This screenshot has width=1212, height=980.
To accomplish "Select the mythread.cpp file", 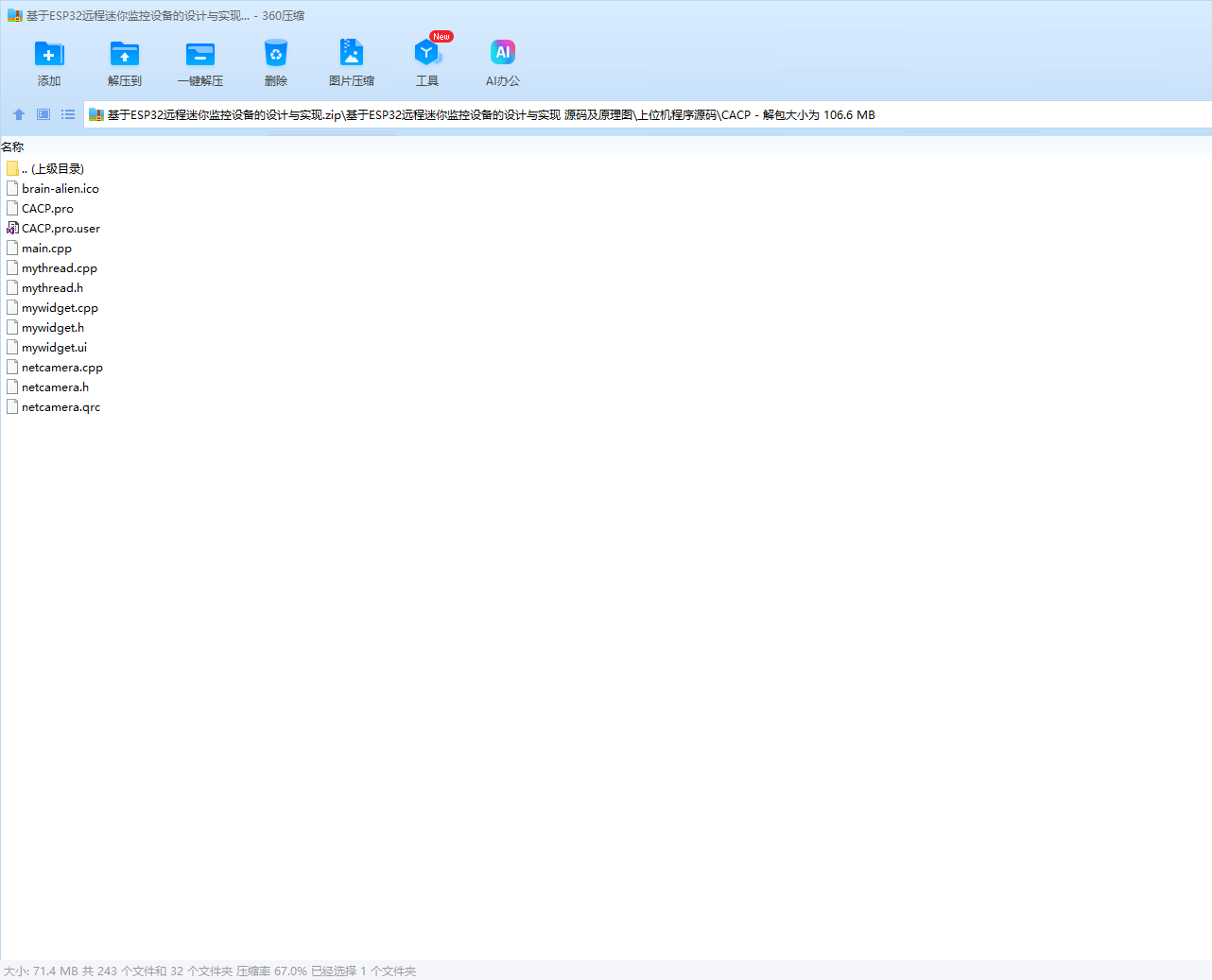I will pyautogui.click(x=60, y=268).
